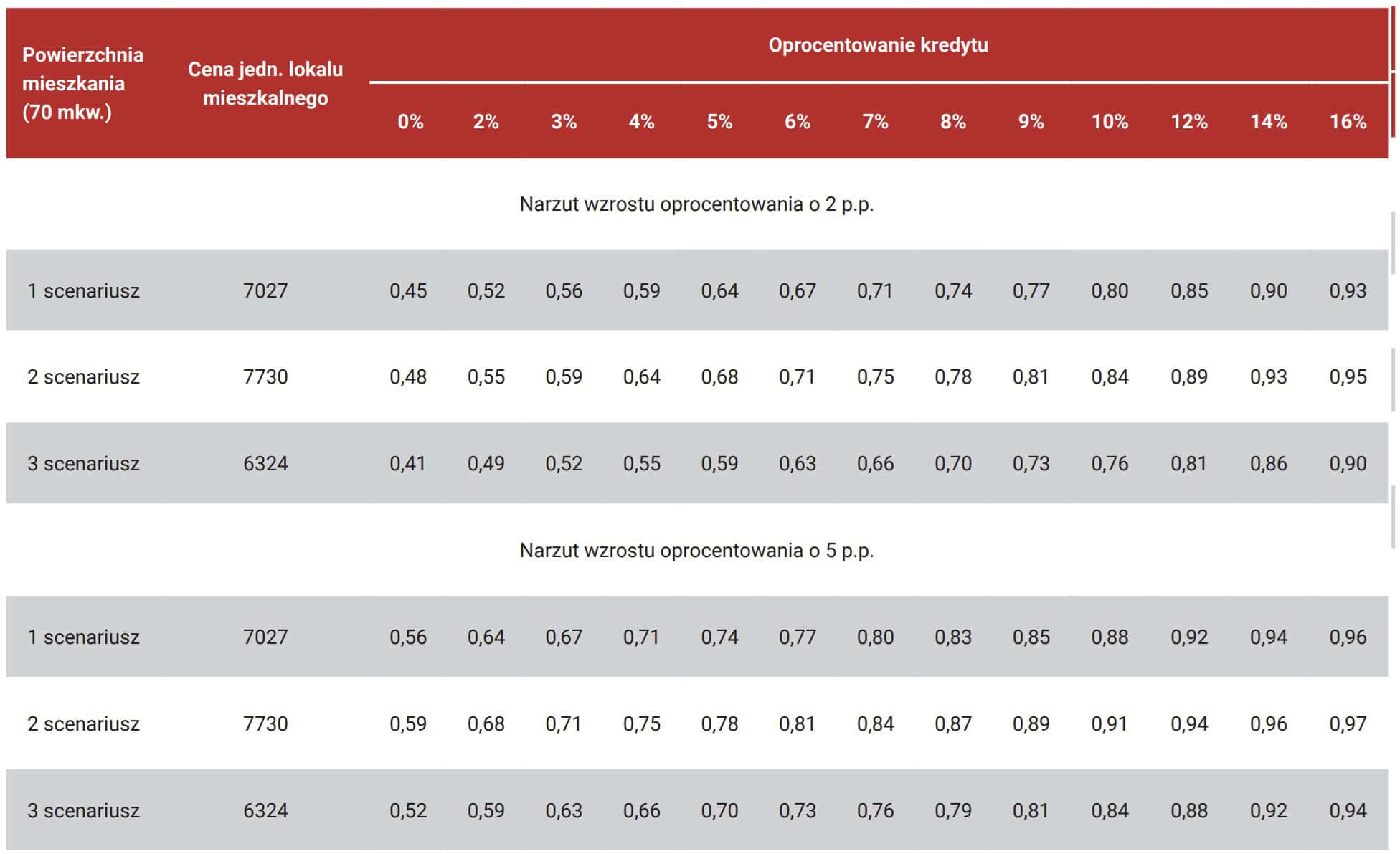
Task: Click the 12% column header
Action: [1188, 122]
